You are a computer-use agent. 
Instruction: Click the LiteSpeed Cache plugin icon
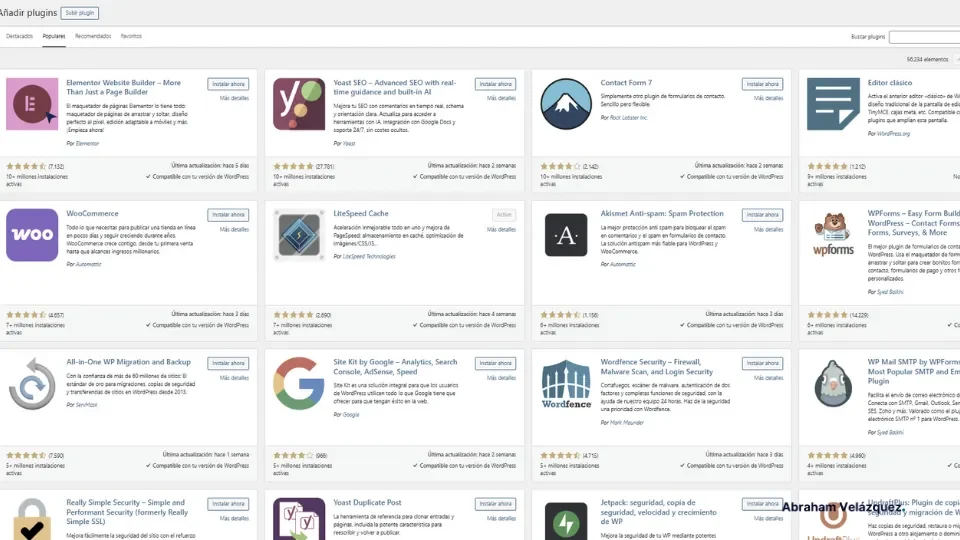point(299,235)
